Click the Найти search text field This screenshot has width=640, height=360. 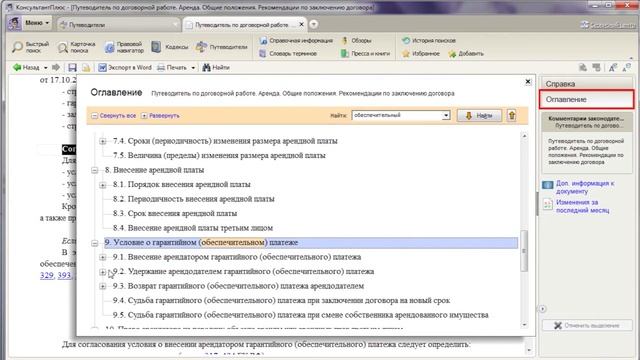(x=397, y=116)
